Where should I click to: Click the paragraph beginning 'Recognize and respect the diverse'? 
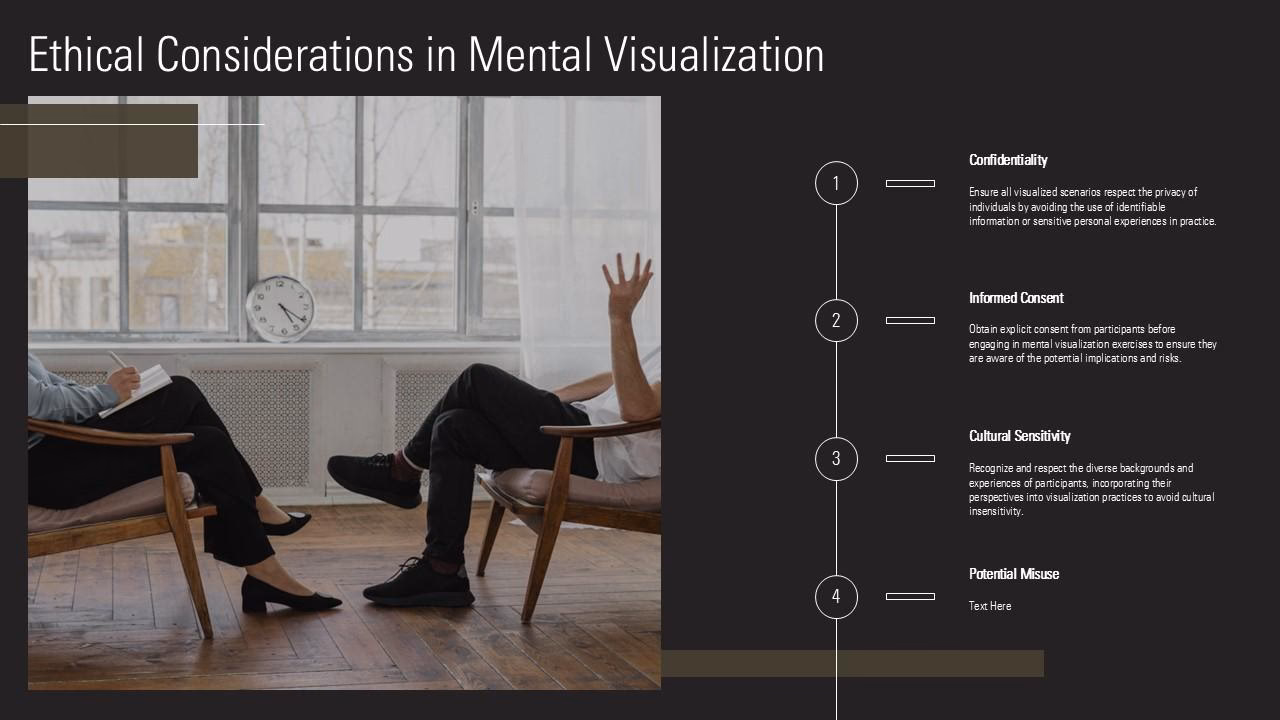point(1092,489)
